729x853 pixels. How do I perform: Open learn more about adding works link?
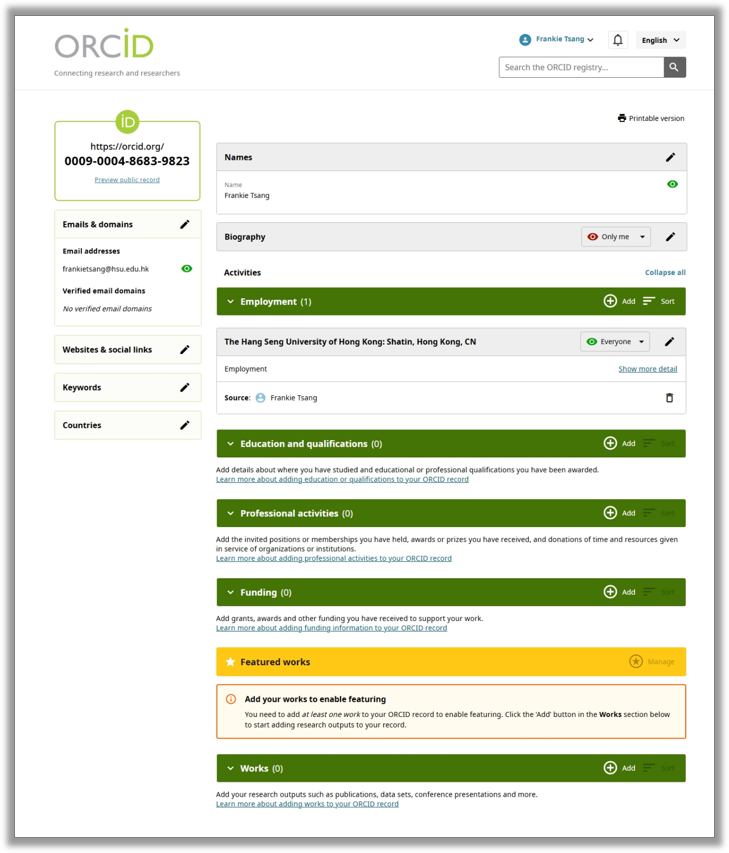pyautogui.click(x=307, y=803)
